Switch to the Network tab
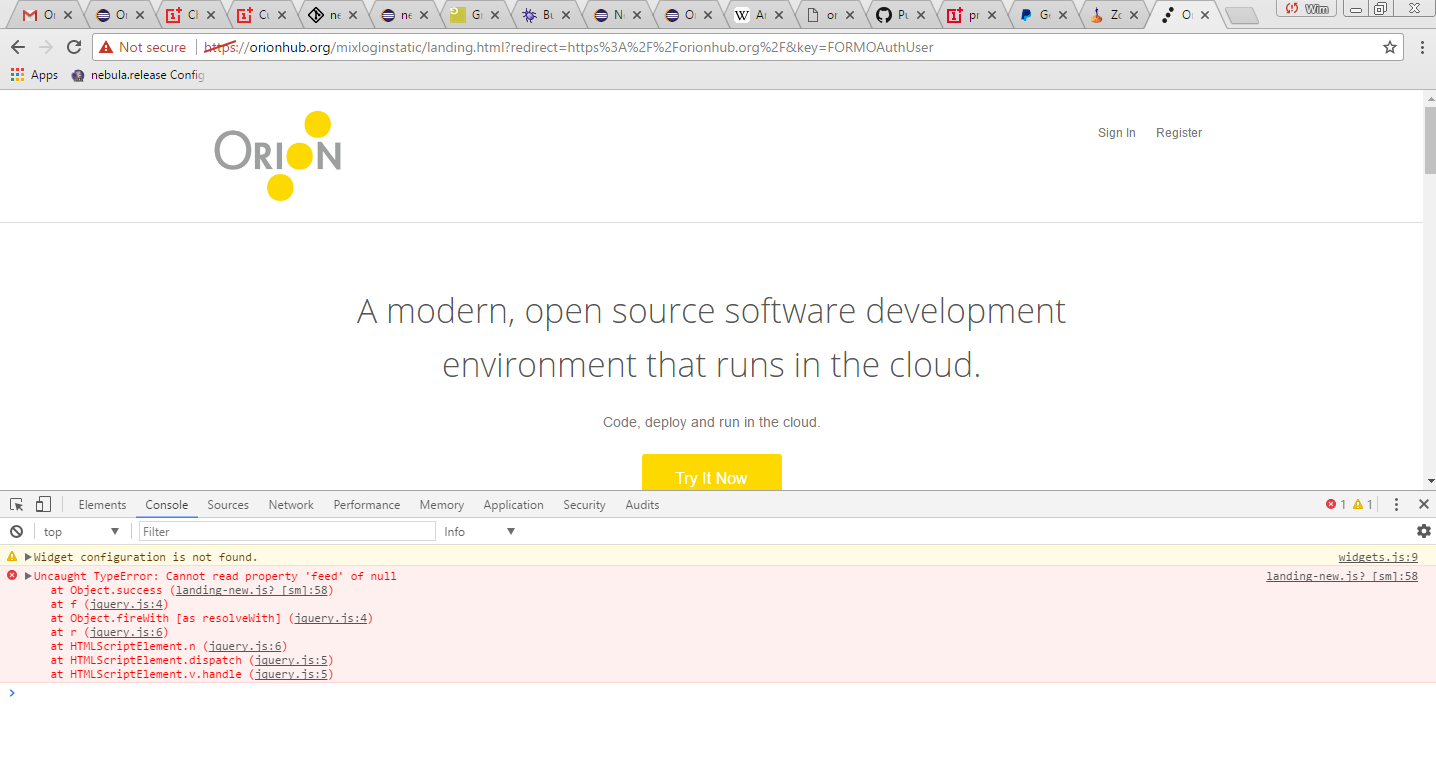 (x=291, y=505)
